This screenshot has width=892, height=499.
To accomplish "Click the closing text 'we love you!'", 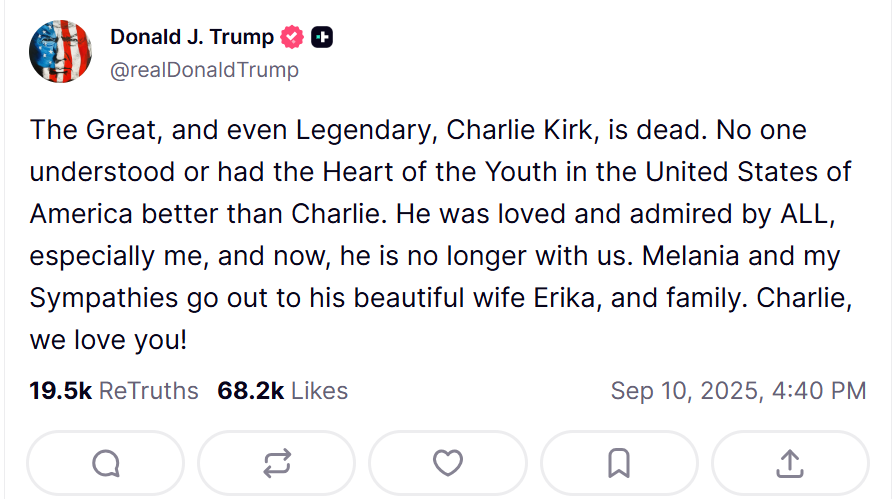I will 108,339.
